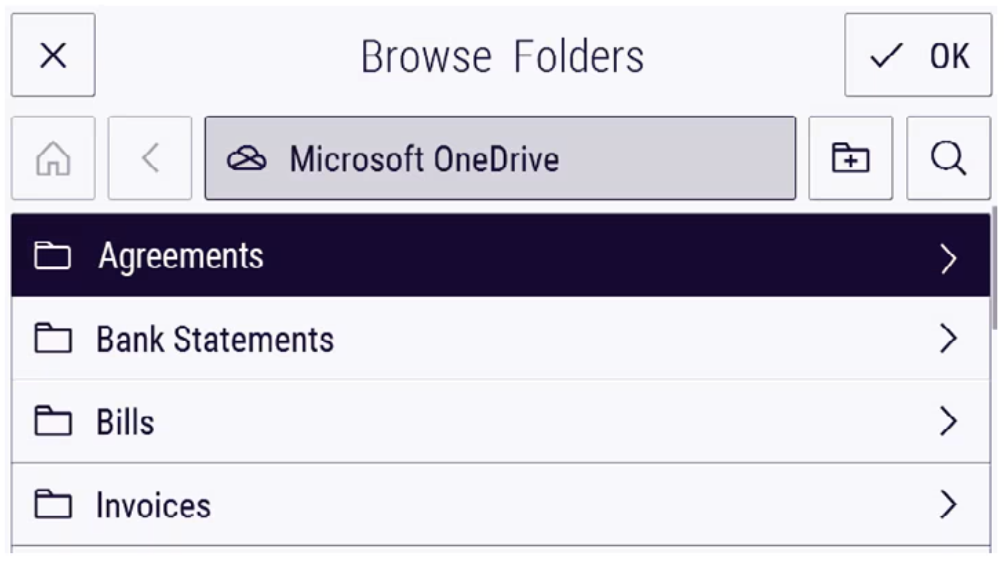1004x568 pixels.
Task: Click the Agreements folder icon
Action: [53, 256]
